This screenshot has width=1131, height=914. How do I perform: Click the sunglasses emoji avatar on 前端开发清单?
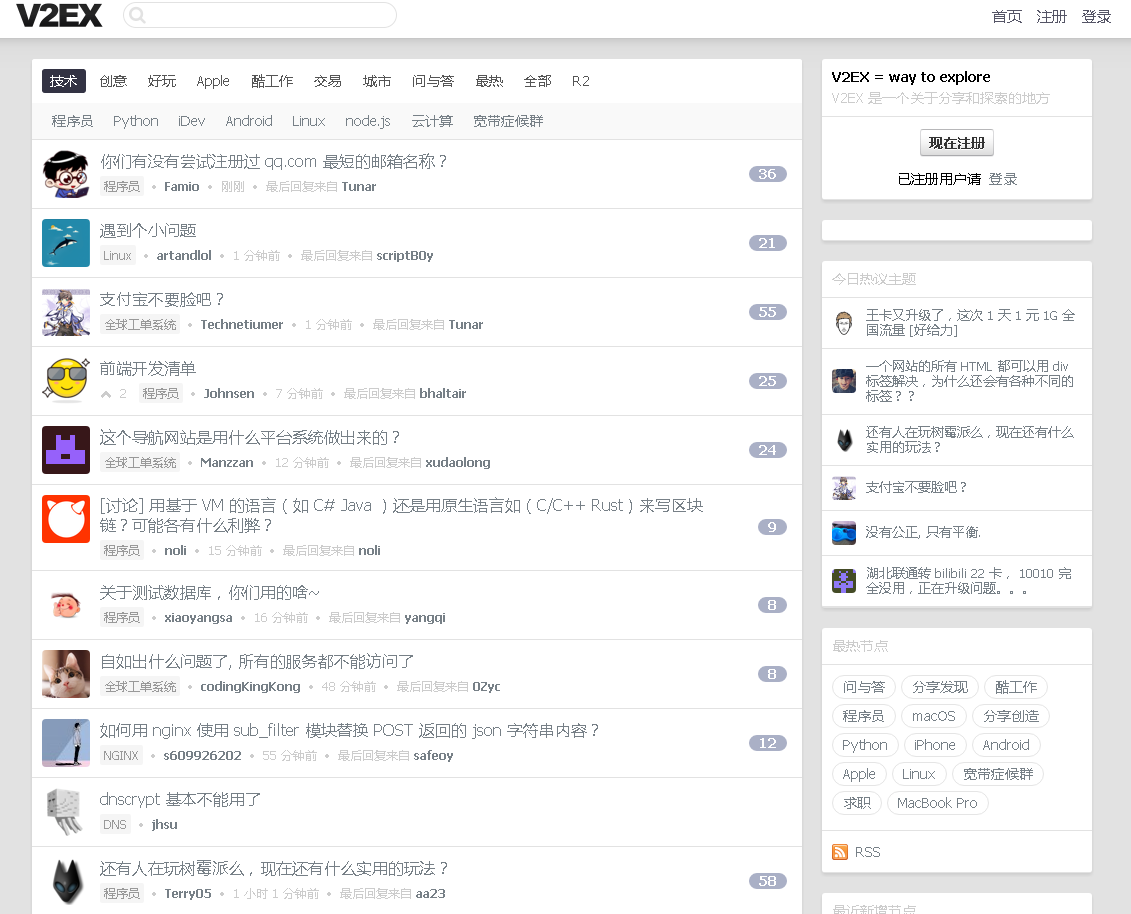(65, 381)
